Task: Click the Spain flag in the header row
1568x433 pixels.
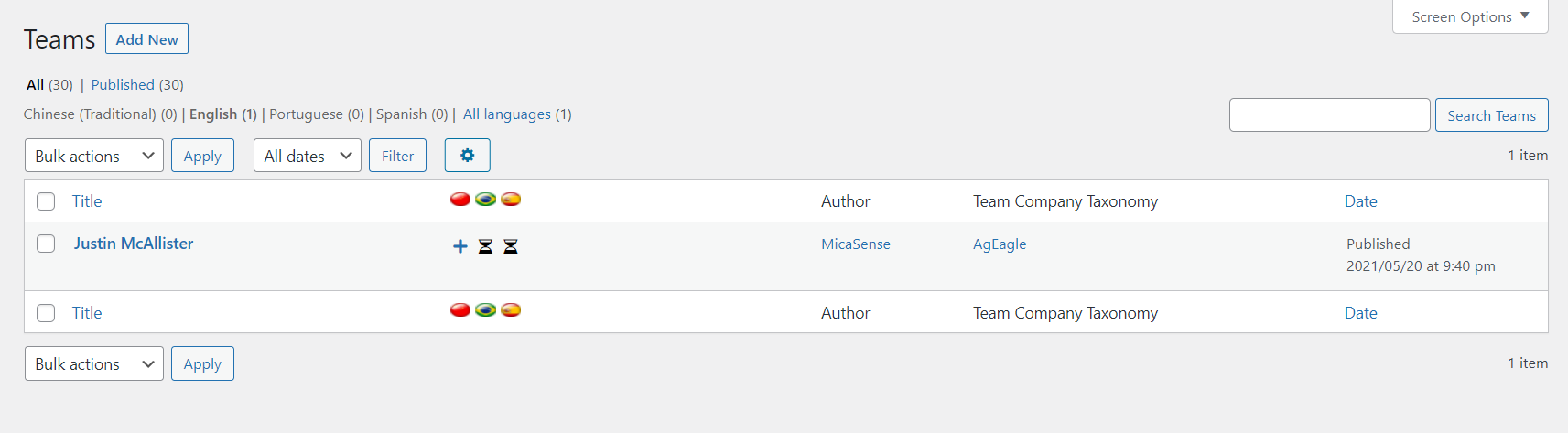Action: (x=511, y=200)
